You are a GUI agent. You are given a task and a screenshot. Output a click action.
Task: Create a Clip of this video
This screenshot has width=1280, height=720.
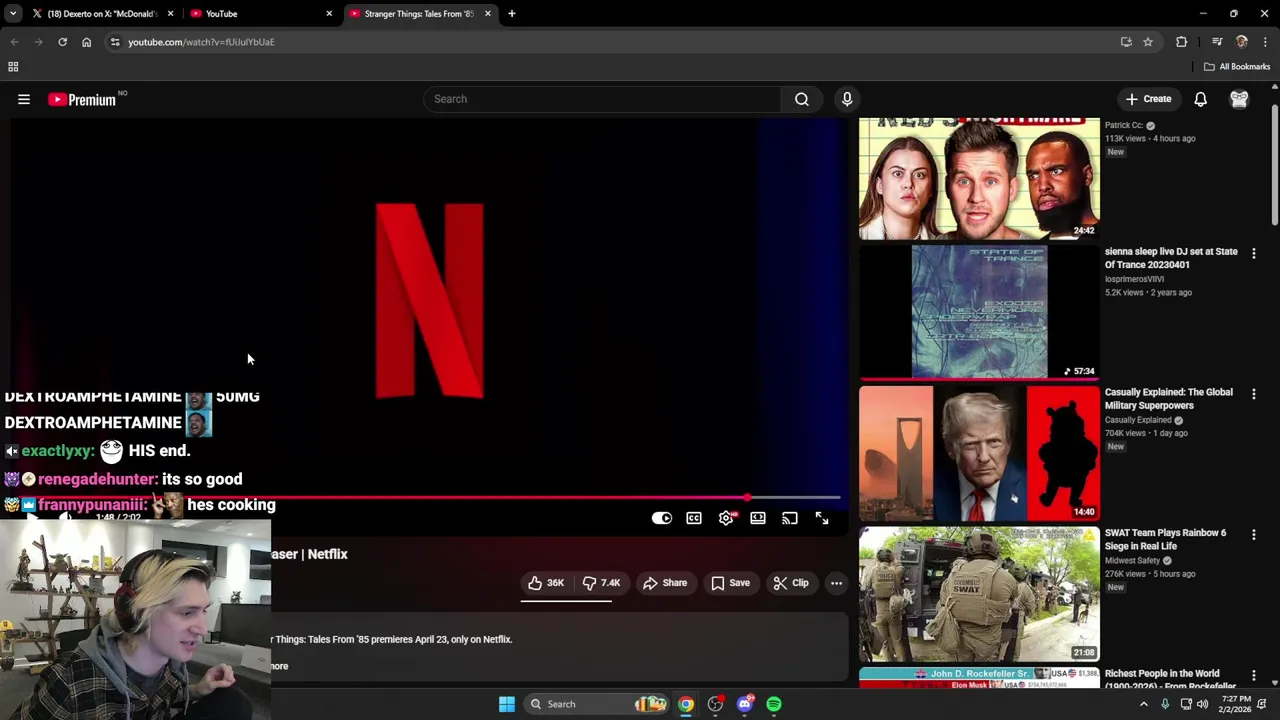pos(790,583)
